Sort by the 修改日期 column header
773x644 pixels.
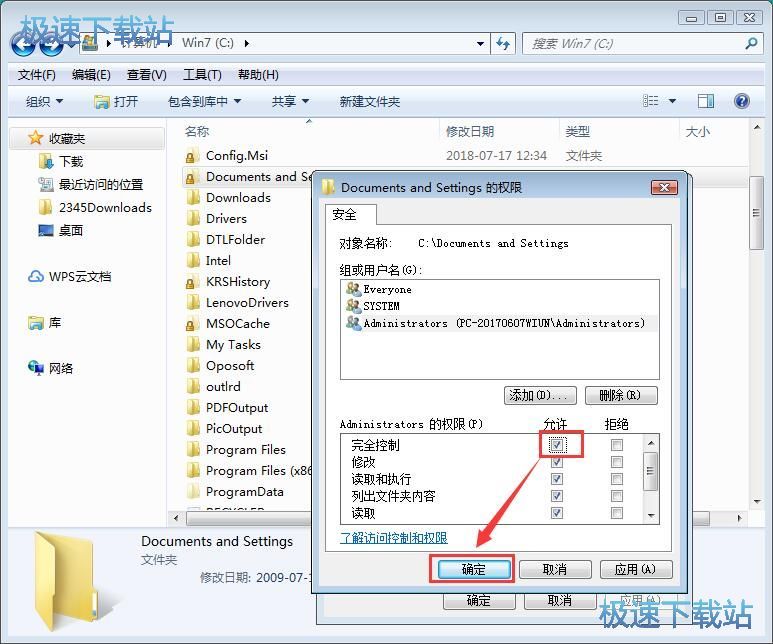click(x=469, y=131)
